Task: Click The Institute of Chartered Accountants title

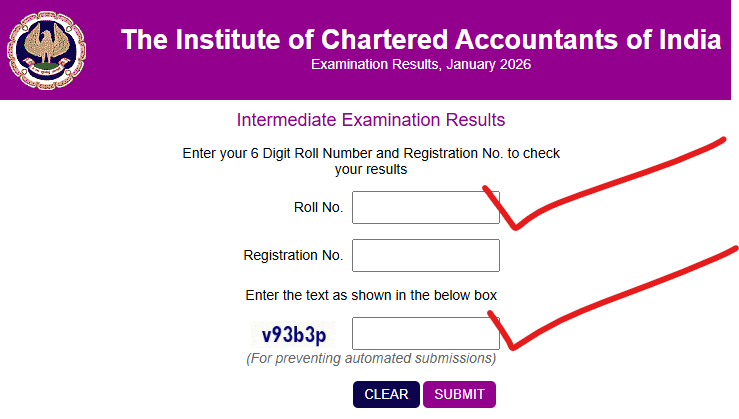Action: pos(420,40)
